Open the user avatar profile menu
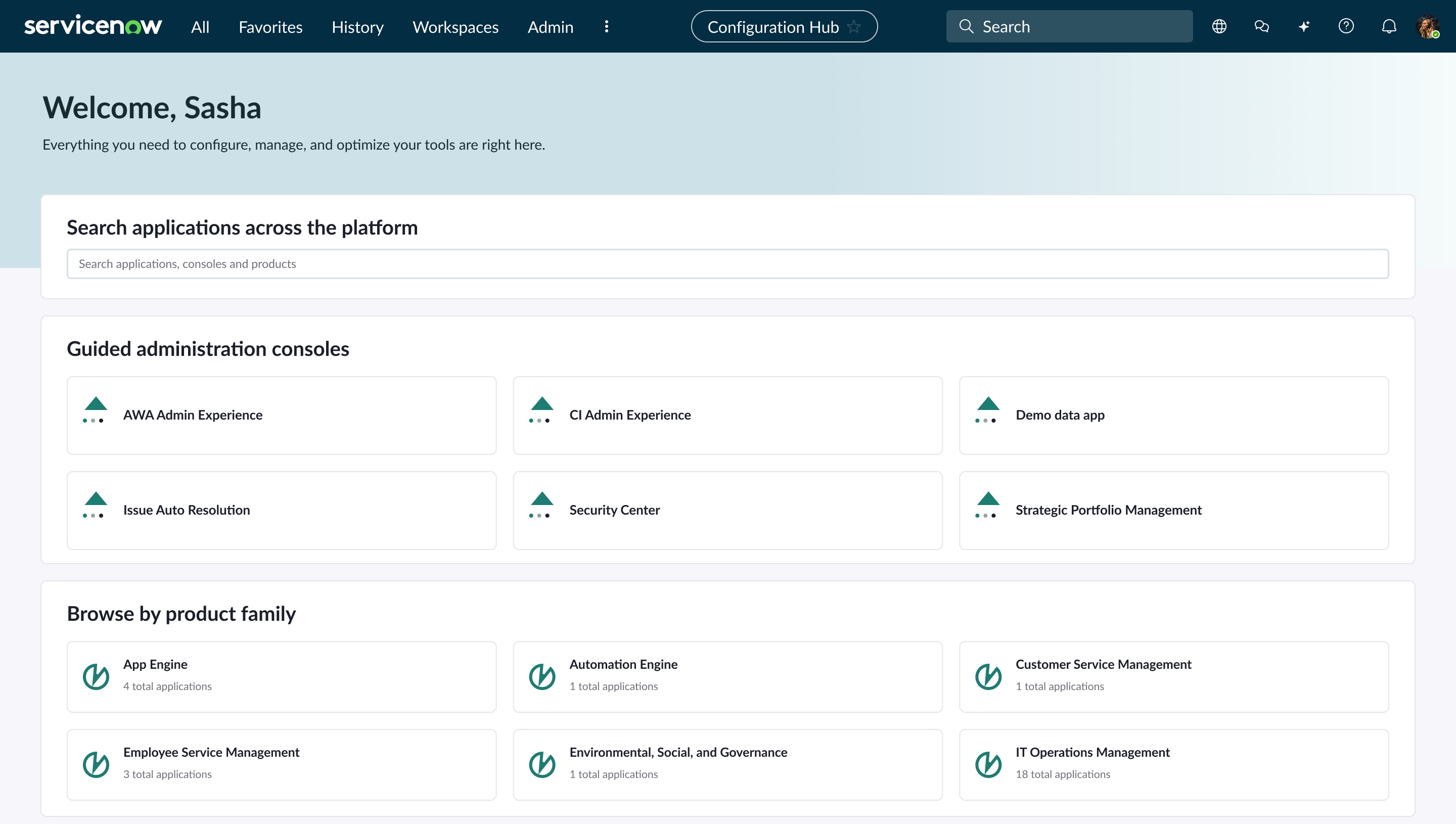 (x=1428, y=27)
